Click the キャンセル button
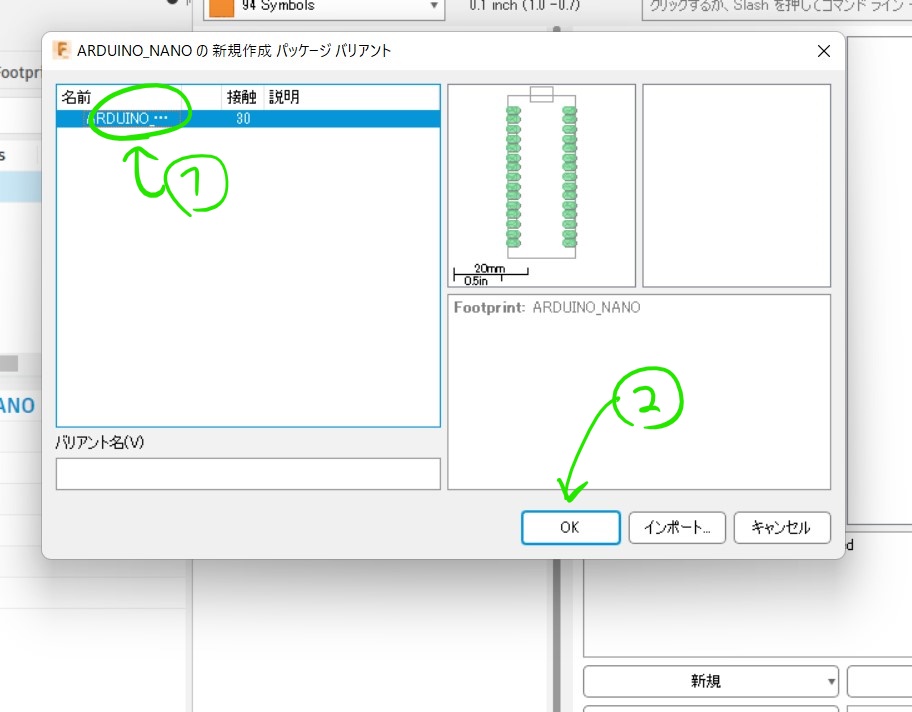 point(782,527)
